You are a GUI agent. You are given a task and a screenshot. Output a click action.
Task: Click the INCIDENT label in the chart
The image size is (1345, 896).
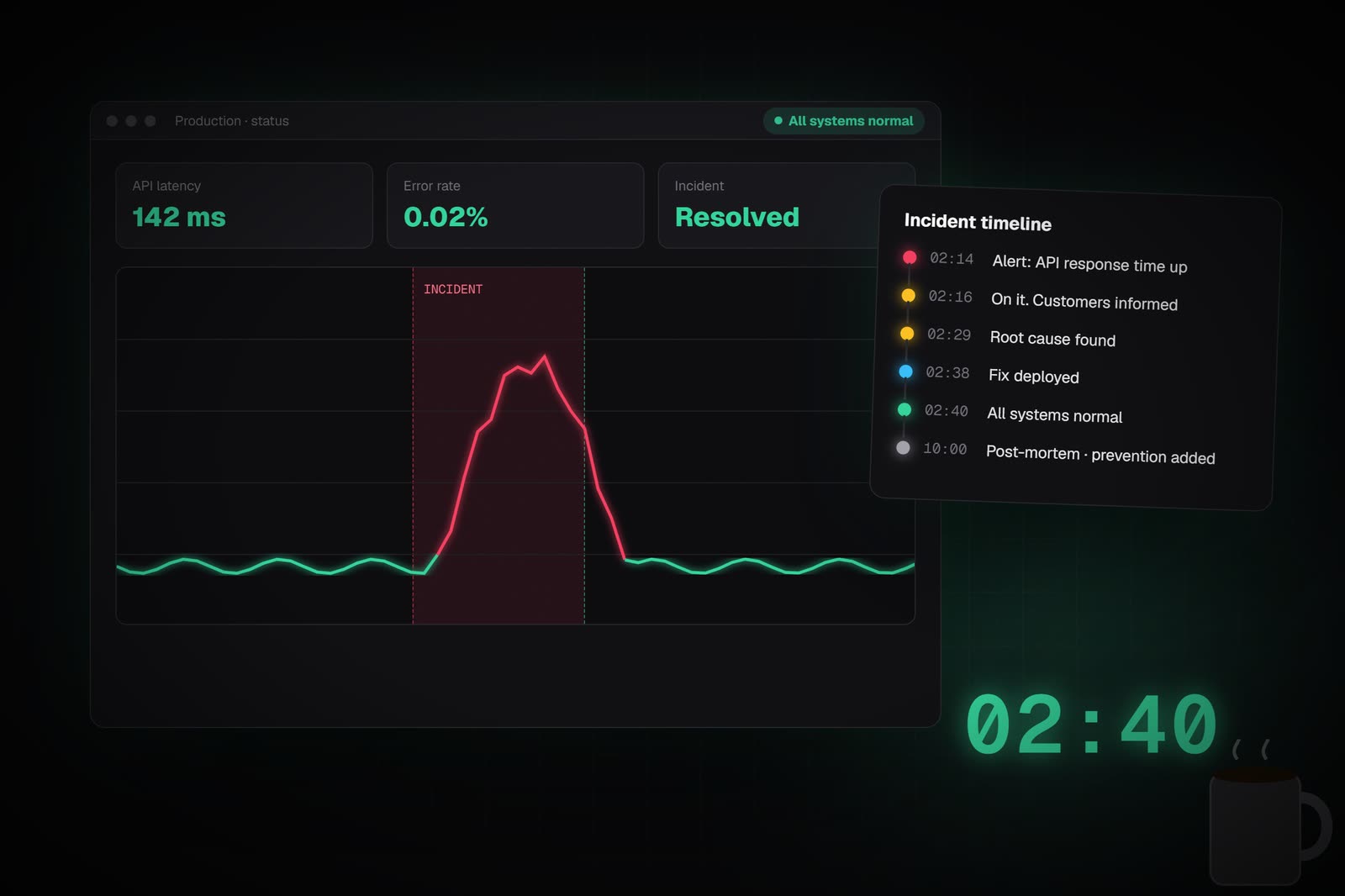coord(453,289)
